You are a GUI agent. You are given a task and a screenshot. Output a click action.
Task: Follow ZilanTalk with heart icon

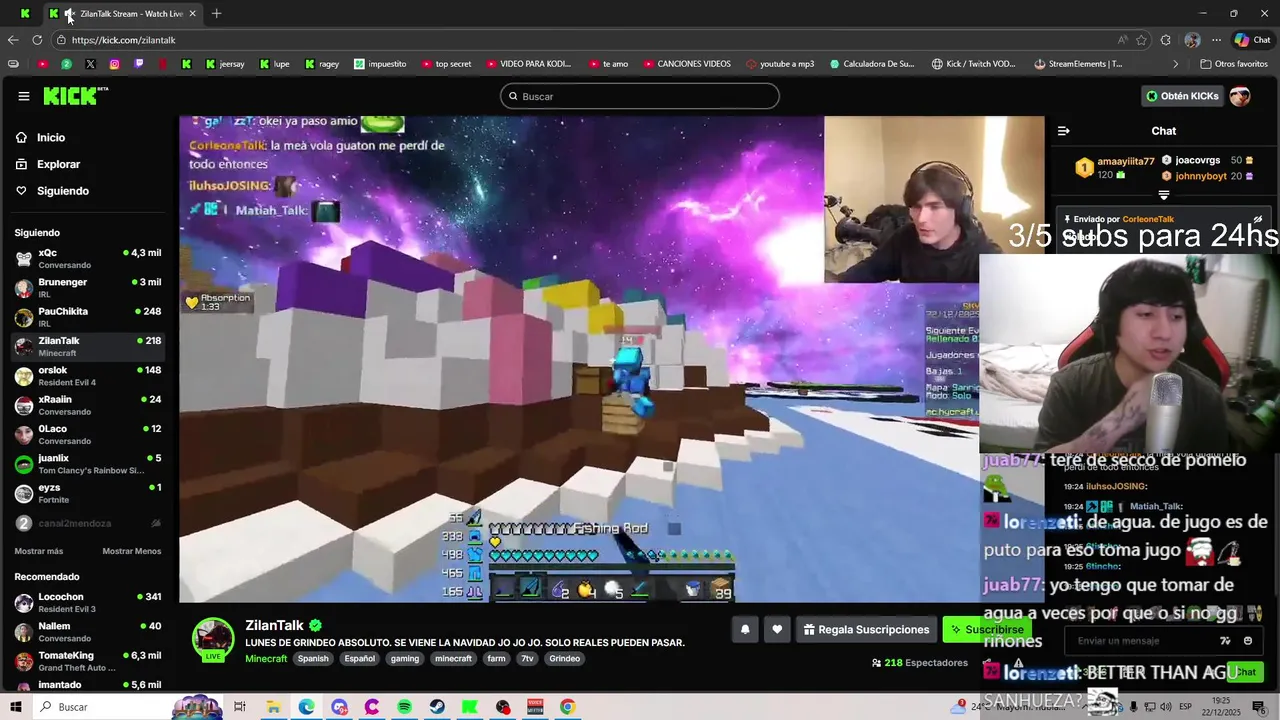click(x=777, y=629)
